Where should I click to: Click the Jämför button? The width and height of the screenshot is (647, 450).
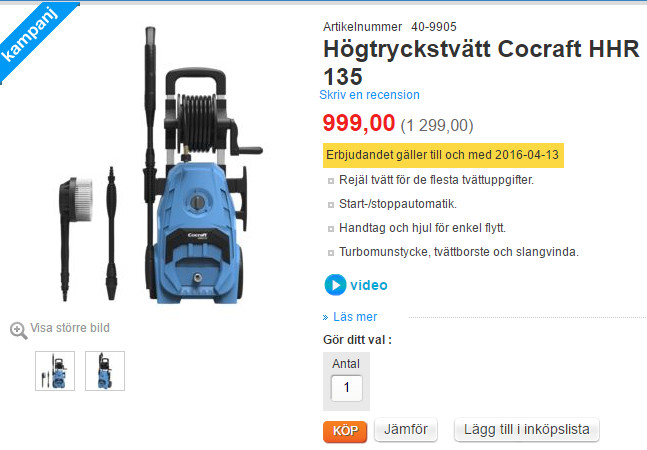[406, 429]
